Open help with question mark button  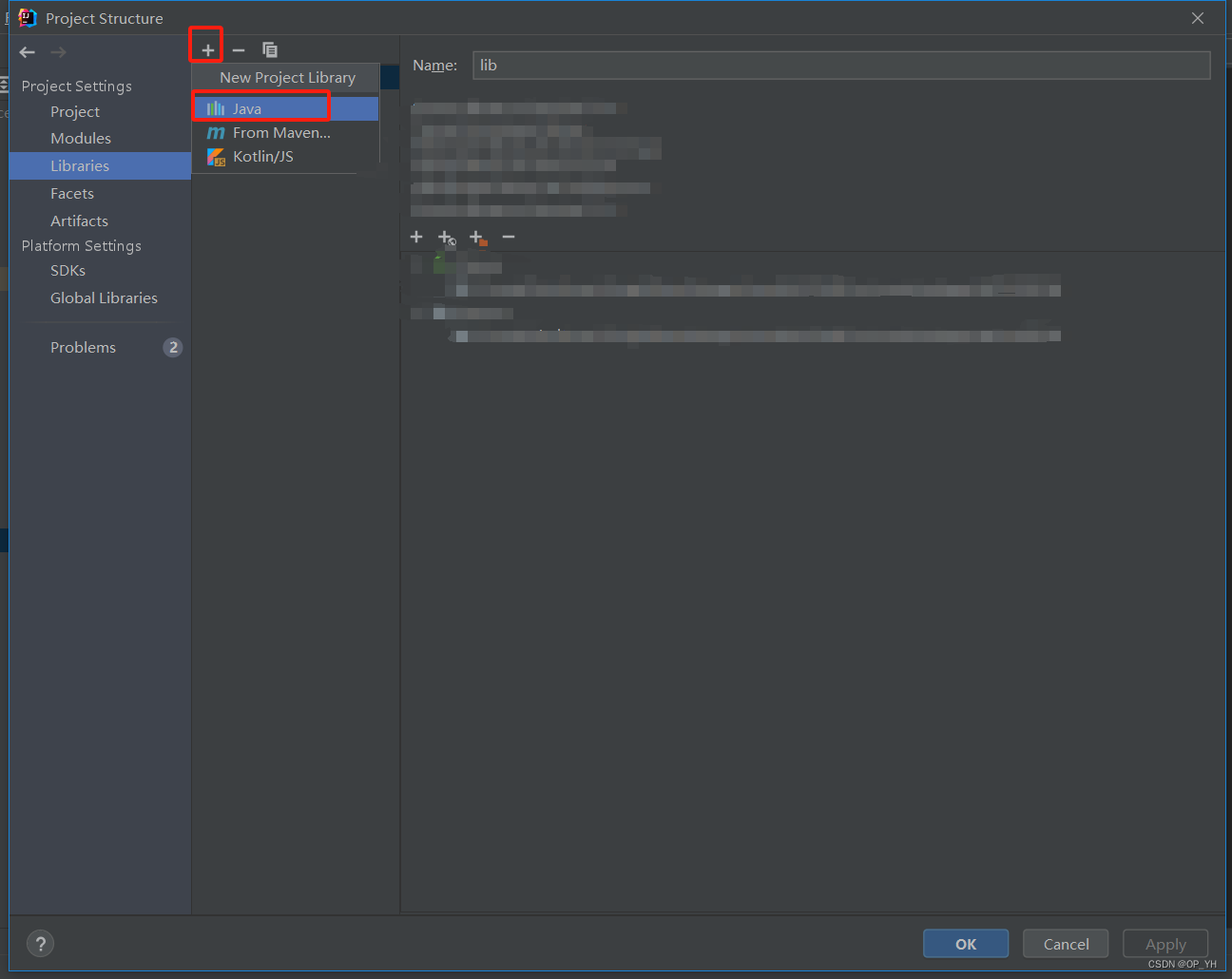coord(40,944)
